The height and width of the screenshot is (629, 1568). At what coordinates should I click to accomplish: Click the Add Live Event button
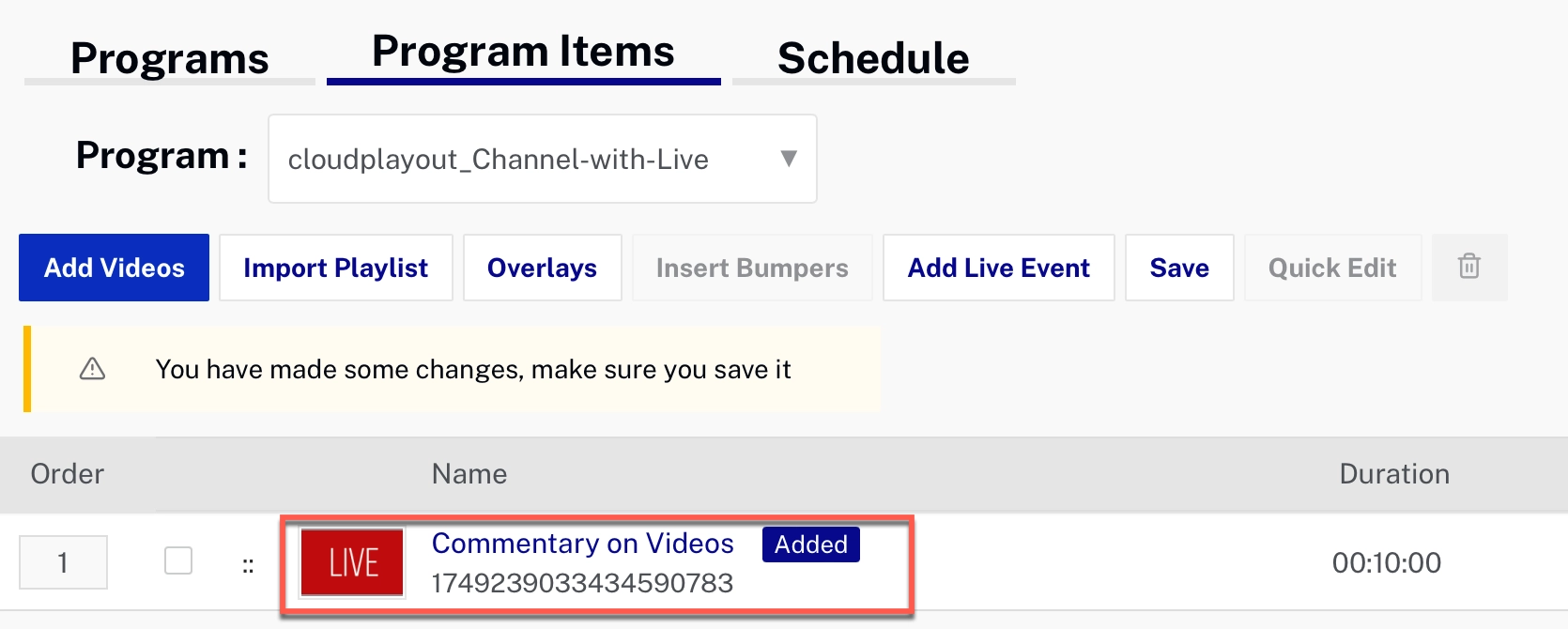point(998,268)
